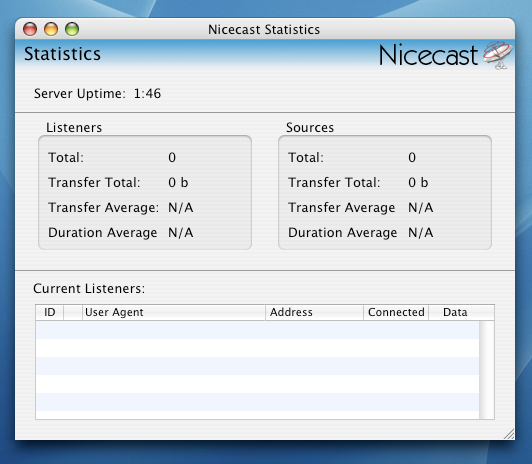Sort by the Connected column header
Viewport: 532px width, 464px height.
point(396,312)
